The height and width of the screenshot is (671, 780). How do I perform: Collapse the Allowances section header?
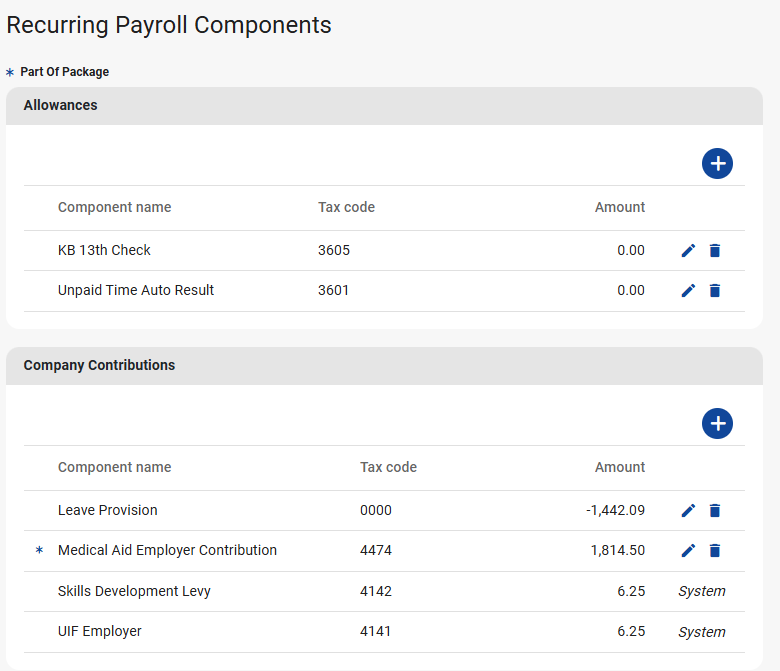pos(384,105)
